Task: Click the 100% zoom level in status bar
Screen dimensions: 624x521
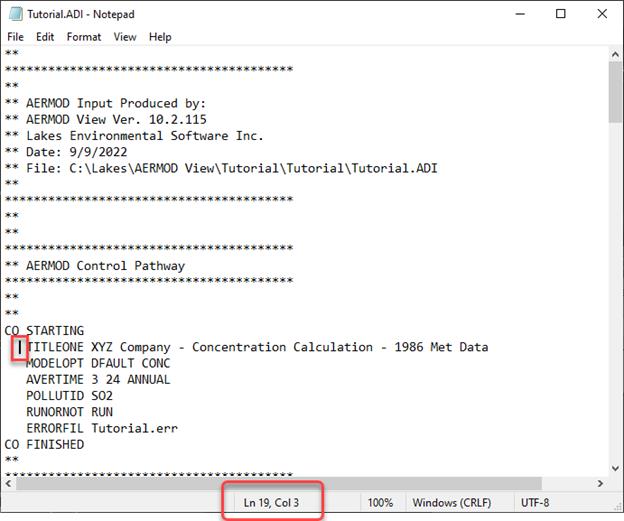Action: 379,503
